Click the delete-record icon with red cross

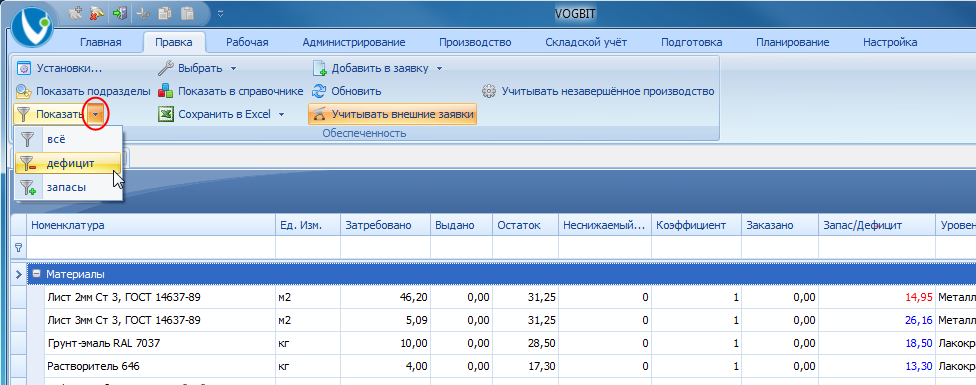(x=95, y=12)
